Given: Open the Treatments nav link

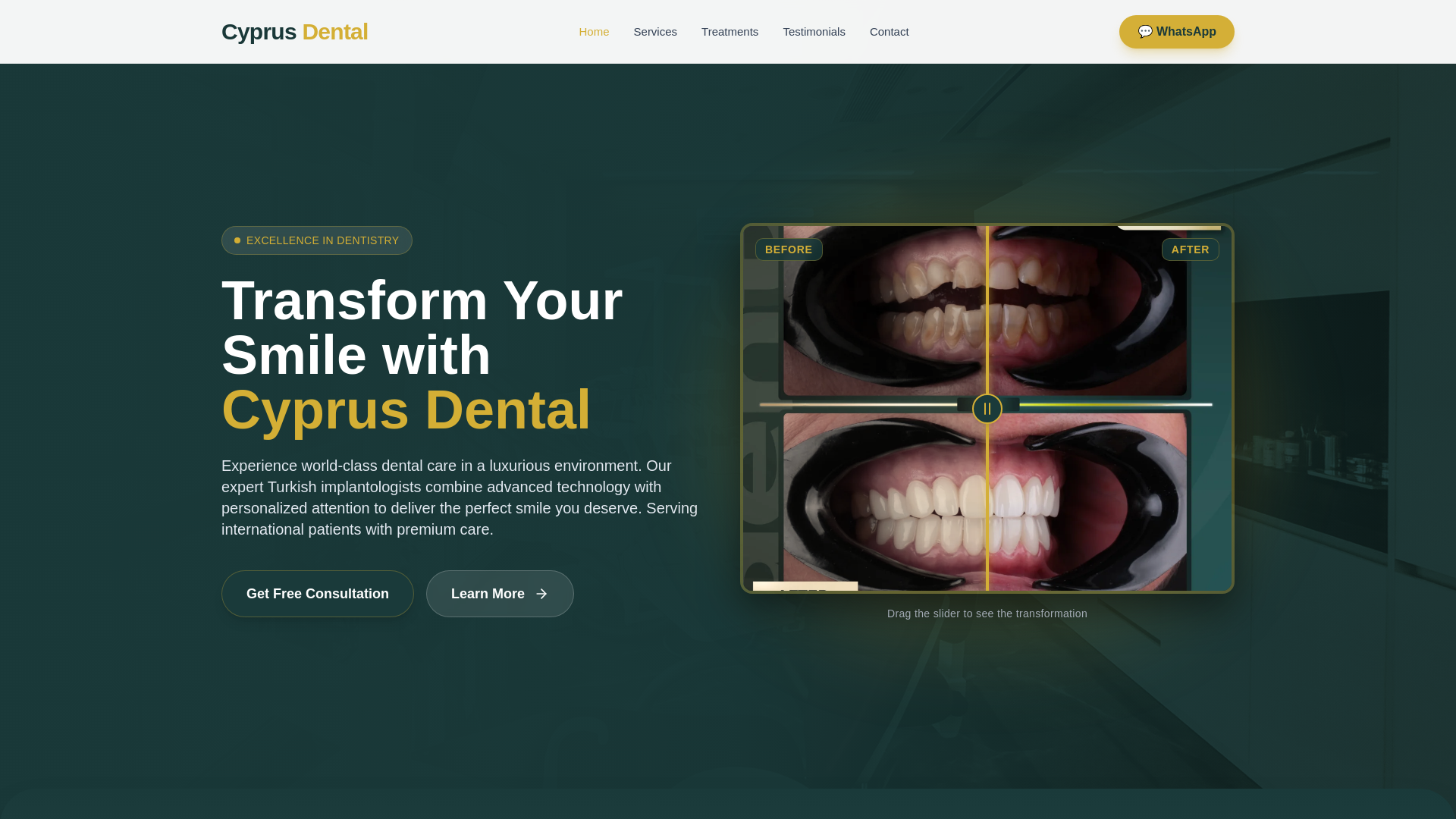Looking at the screenshot, I should [730, 32].
